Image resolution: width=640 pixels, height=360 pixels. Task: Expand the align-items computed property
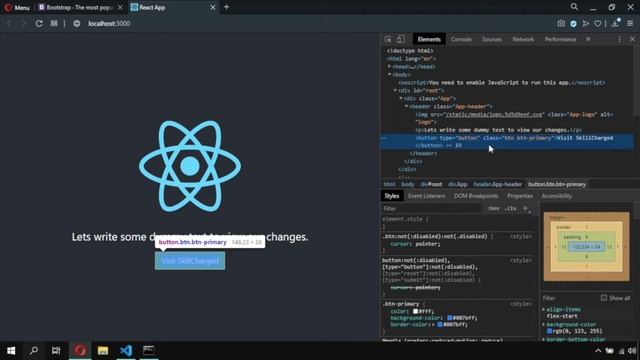pyautogui.click(x=544, y=310)
